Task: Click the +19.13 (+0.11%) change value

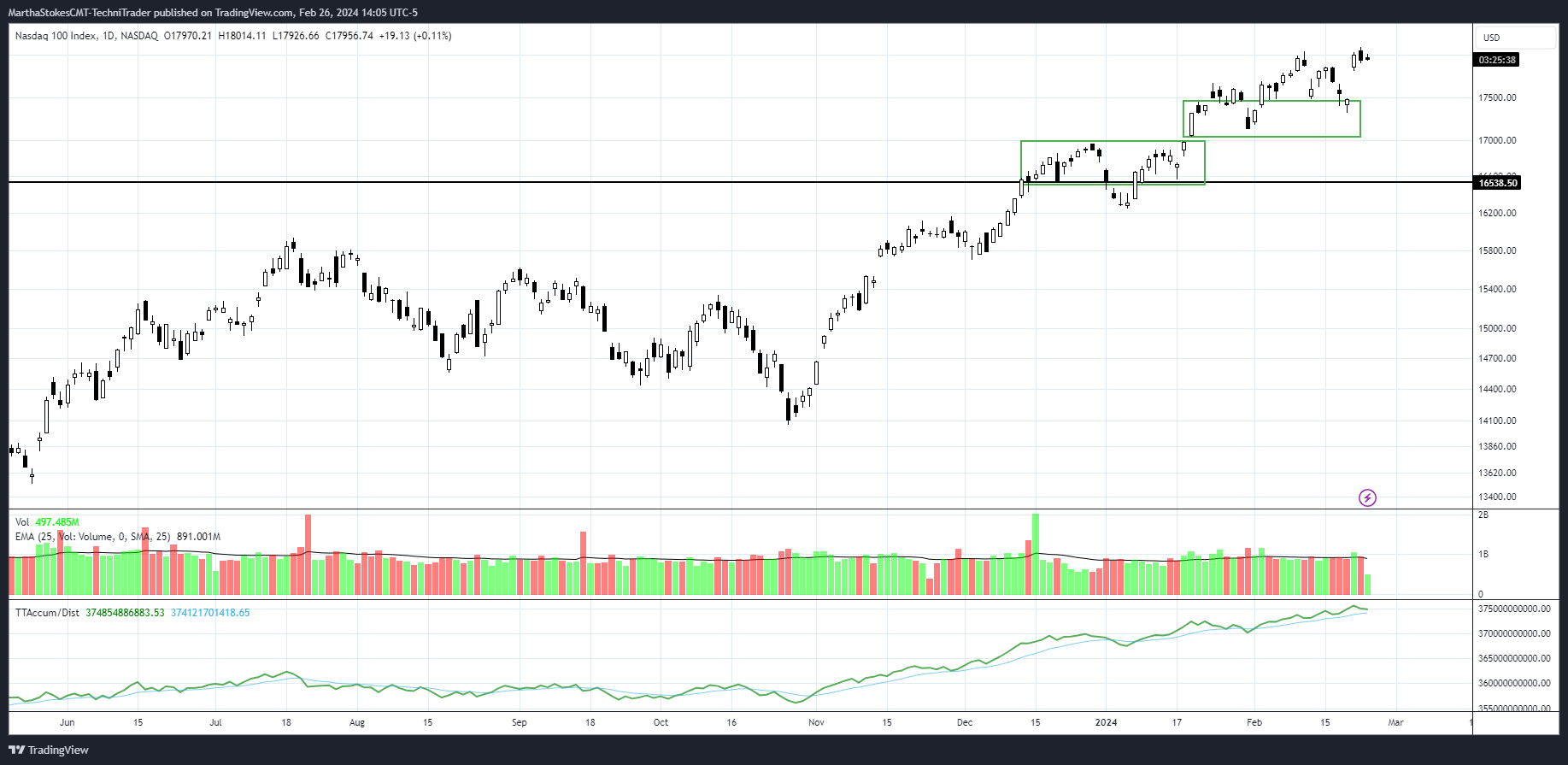Action: pos(415,36)
